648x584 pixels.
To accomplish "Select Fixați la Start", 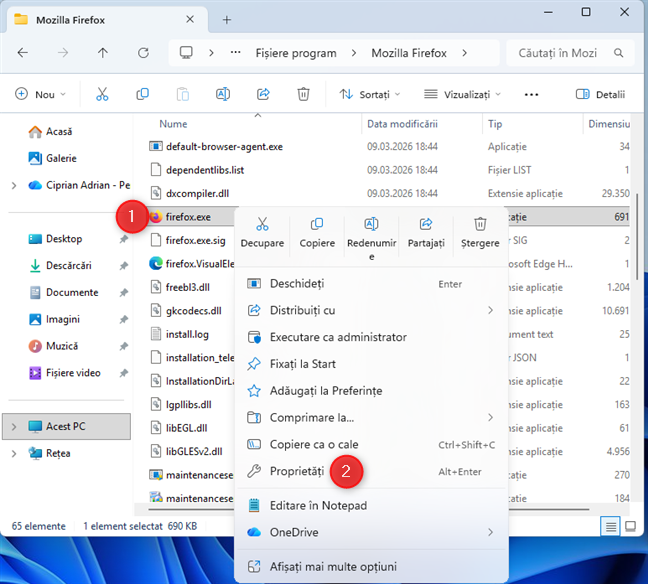I will pos(371,364).
